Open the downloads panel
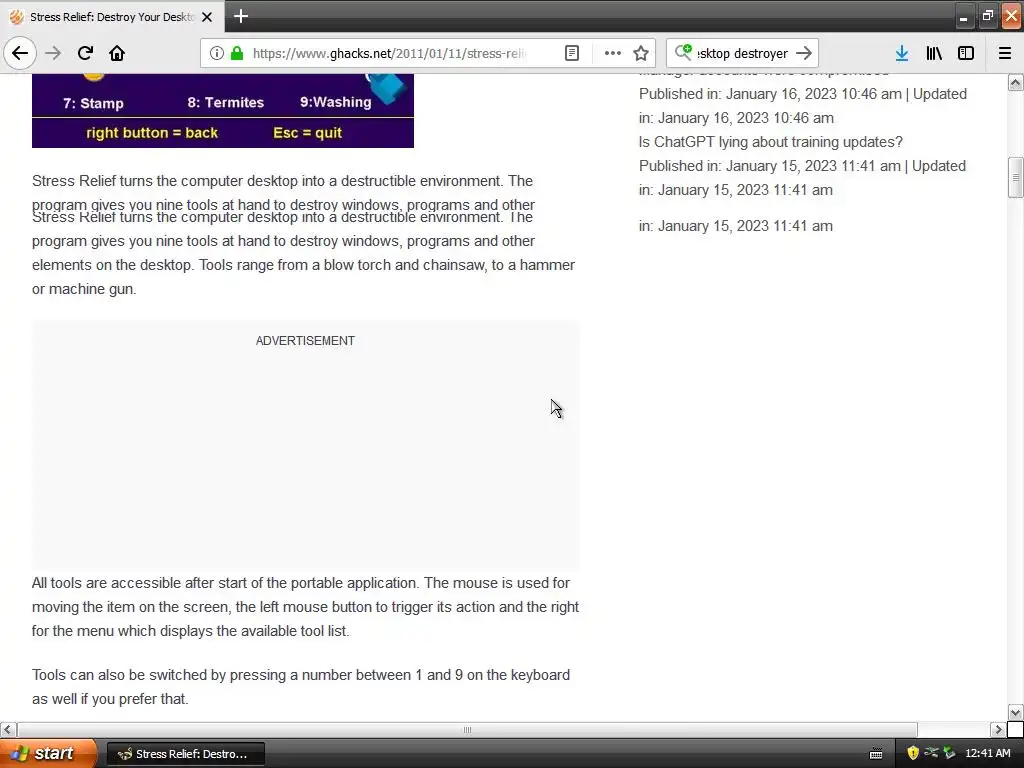This screenshot has height=768, width=1024. tap(902, 53)
